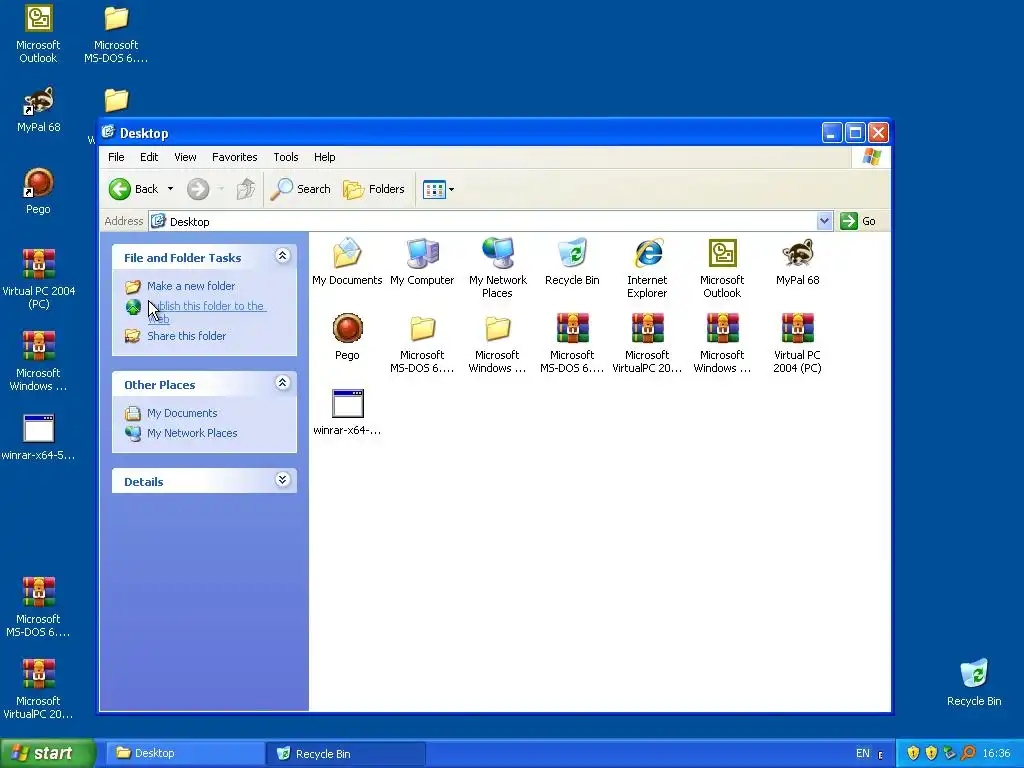Image resolution: width=1024 pixels, height=768 pixels.
Task: Collapse the File and Folder Tasks panel
Action: 282,256
